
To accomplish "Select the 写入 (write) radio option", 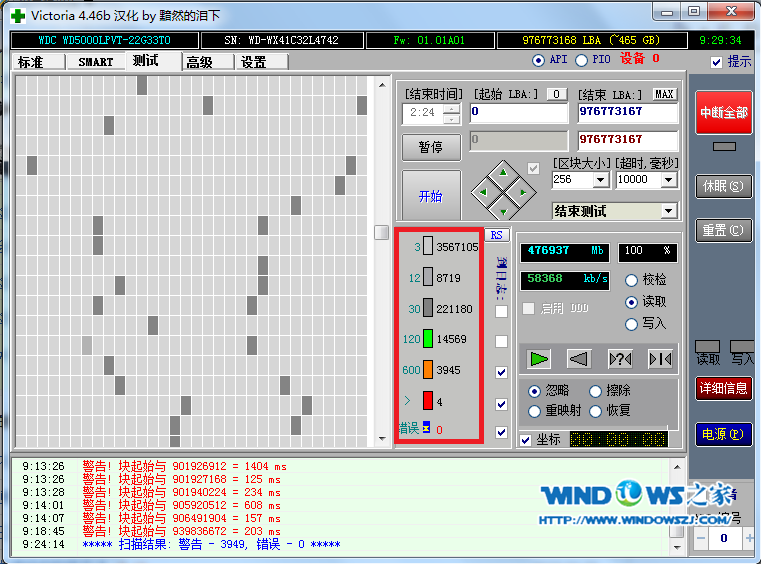I will (x=631, y=324).
